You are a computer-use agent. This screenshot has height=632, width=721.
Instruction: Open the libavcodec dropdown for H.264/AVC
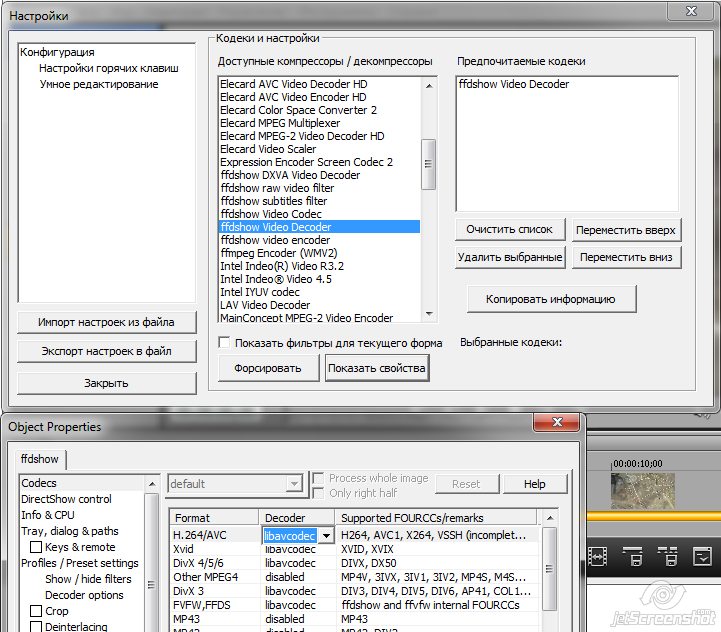pyautogui.click(x=326, y=535)
